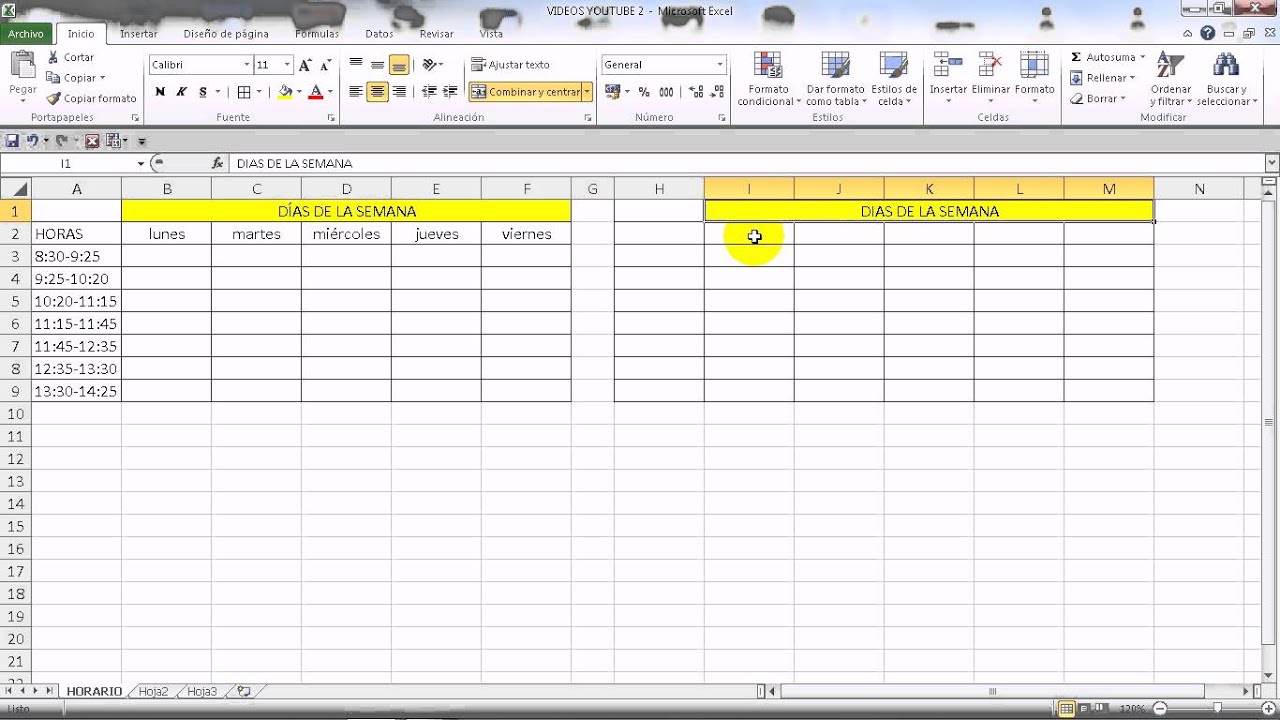Open the Hoja2 sheet tab

point(153,691)
